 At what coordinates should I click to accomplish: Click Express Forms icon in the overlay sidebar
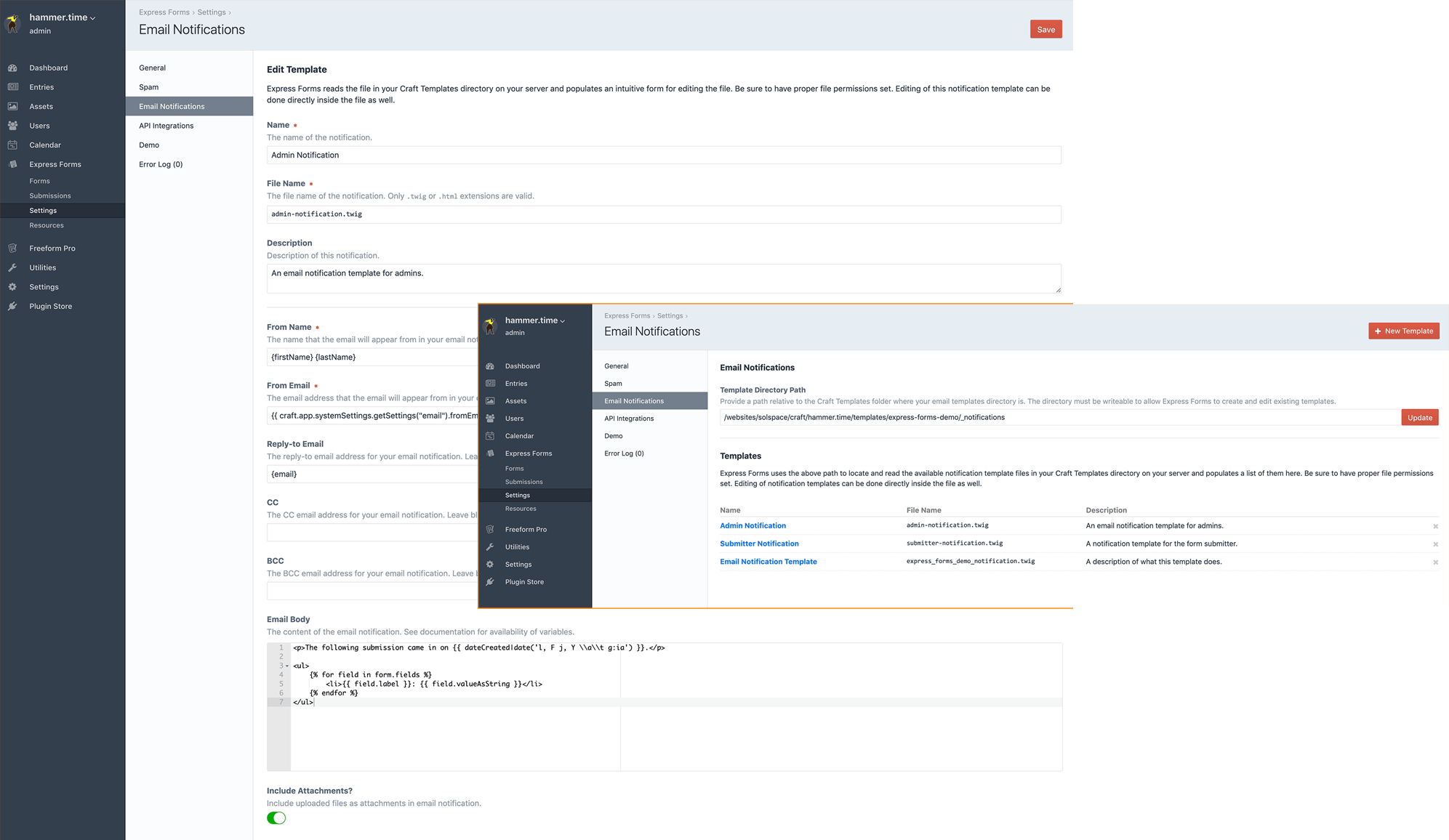point(490,453)
